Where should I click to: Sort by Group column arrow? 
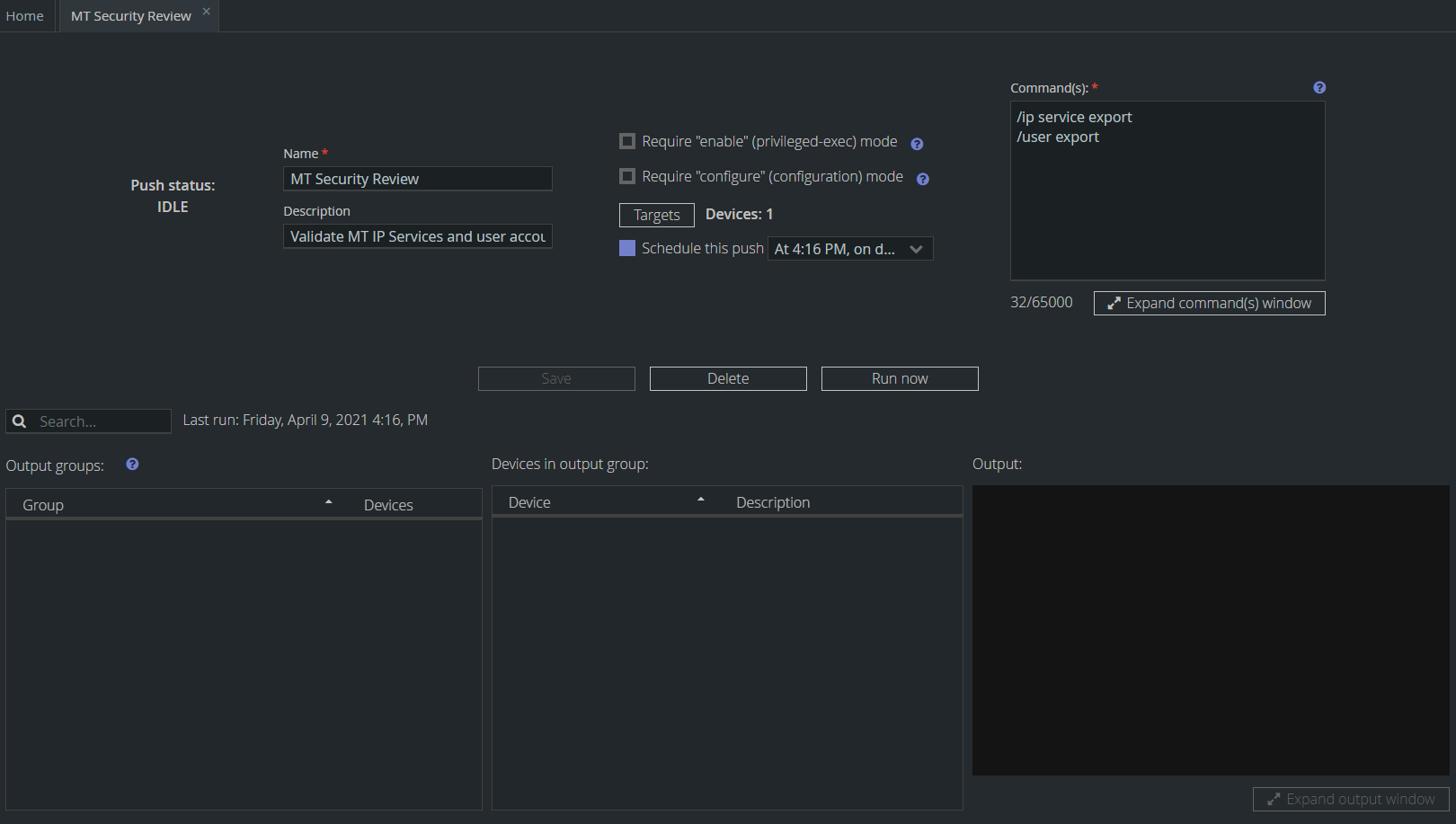(x=329, y=501)
